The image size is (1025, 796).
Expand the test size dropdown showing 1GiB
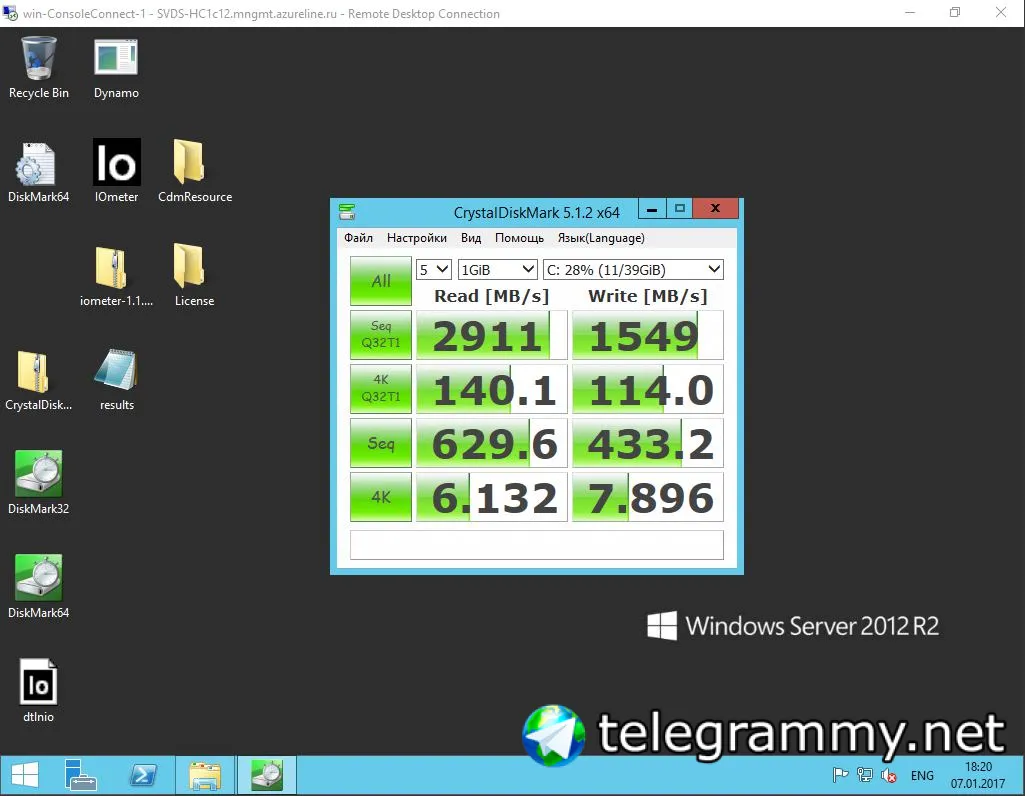click(x=497, y=269)
